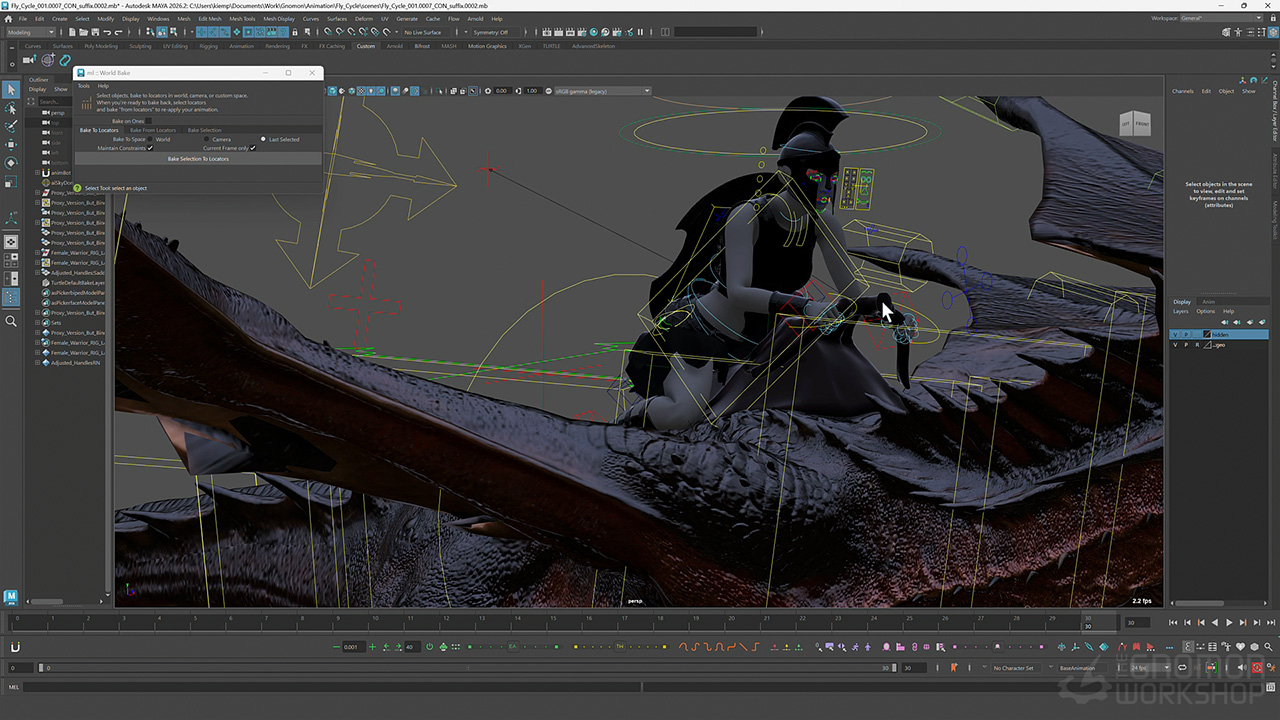Activate the Lasso Select tool
This screenshot has height=720, width=1280.
coord(11,108)
